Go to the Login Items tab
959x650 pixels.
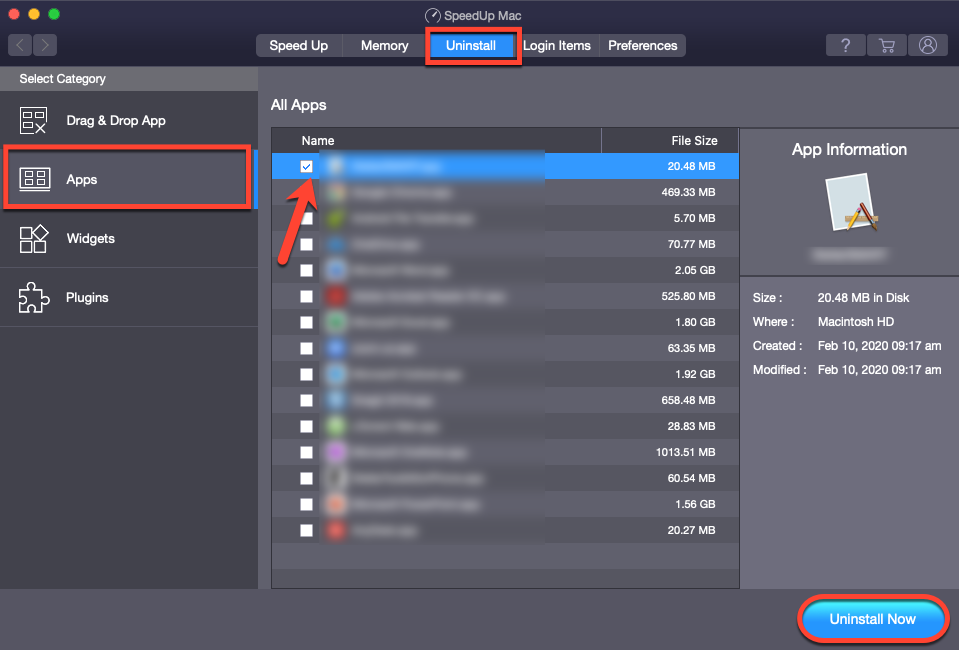coord(557,46)
